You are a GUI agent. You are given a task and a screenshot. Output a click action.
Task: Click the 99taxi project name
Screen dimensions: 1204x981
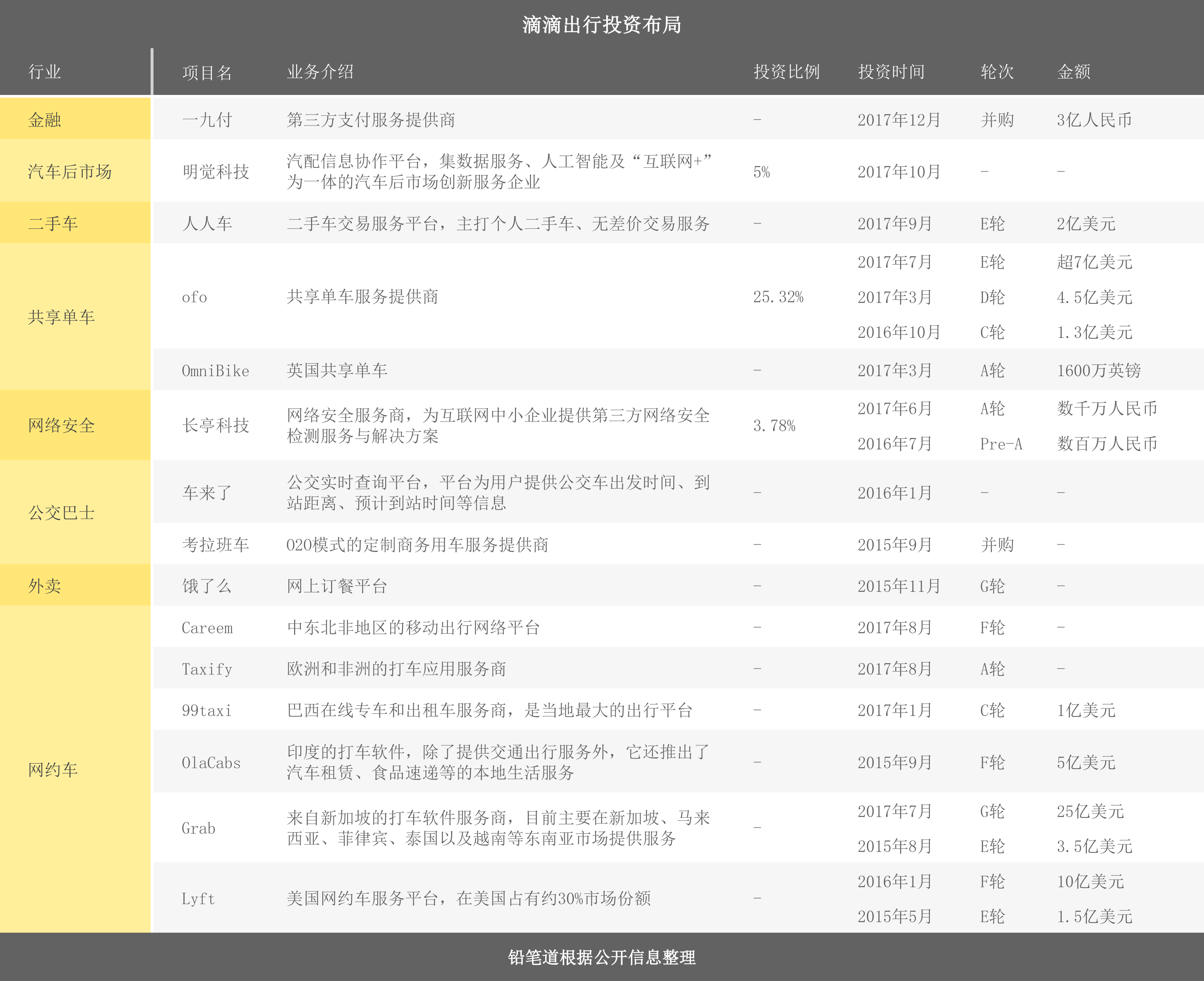point(207,710)
